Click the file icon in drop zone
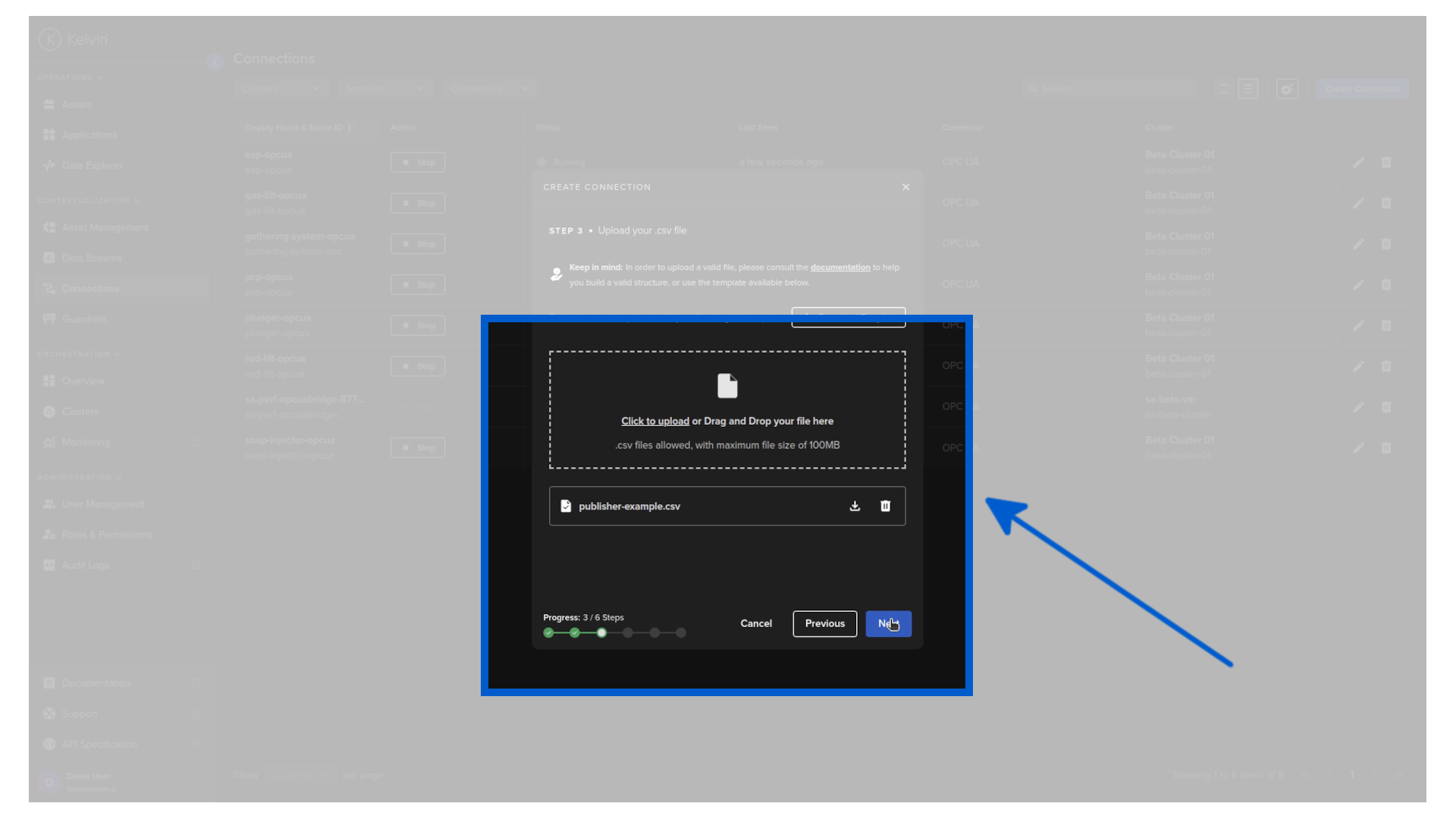Screen dimensions: 1456x819 coord(727,386)
